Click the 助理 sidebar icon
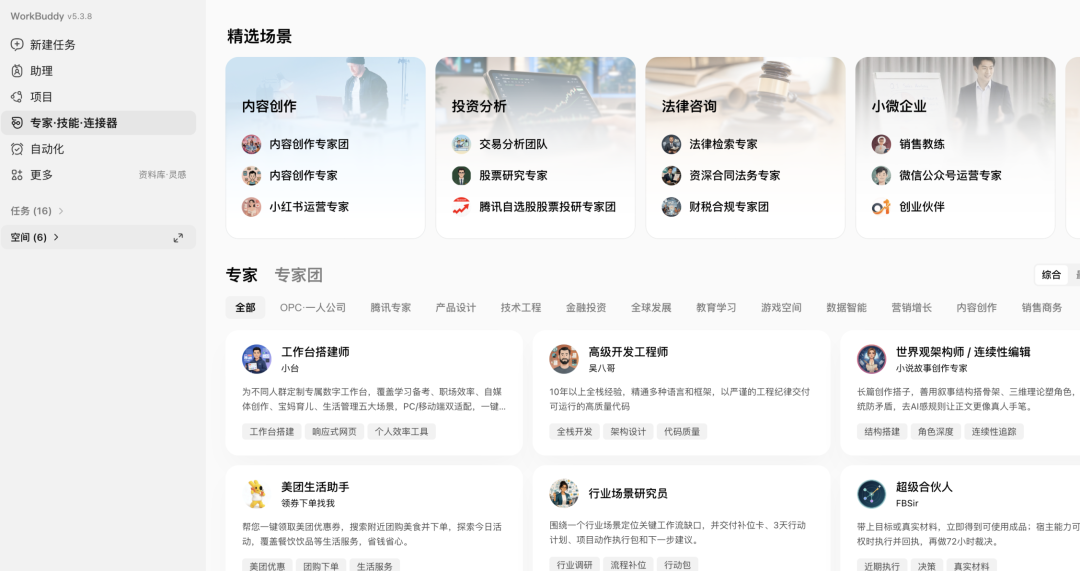Viewport: 1080px width, 571px height. [17, 71]
